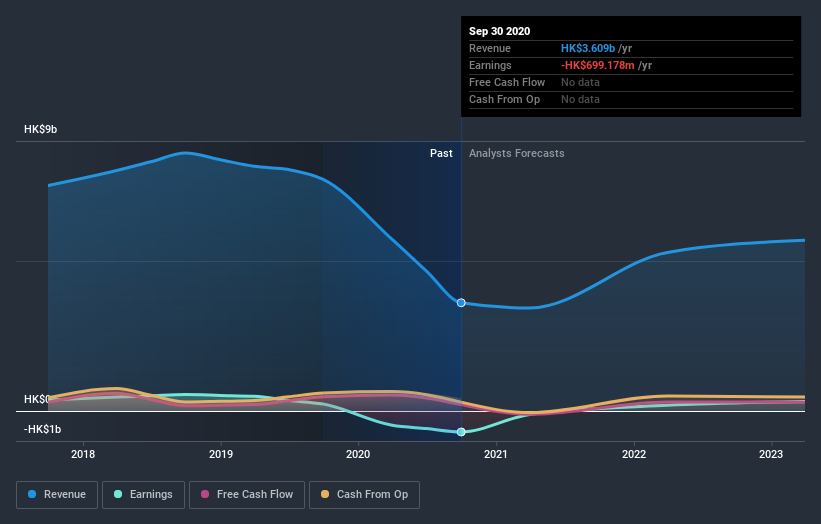Click the 2021 x-axis label
Screen dimensions: 821x524
coord(496,454)
